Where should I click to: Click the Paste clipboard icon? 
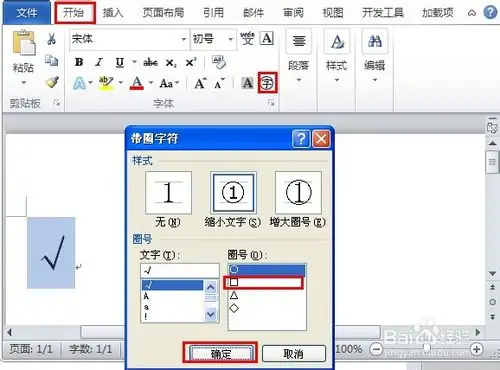click(x=23, y=43)
